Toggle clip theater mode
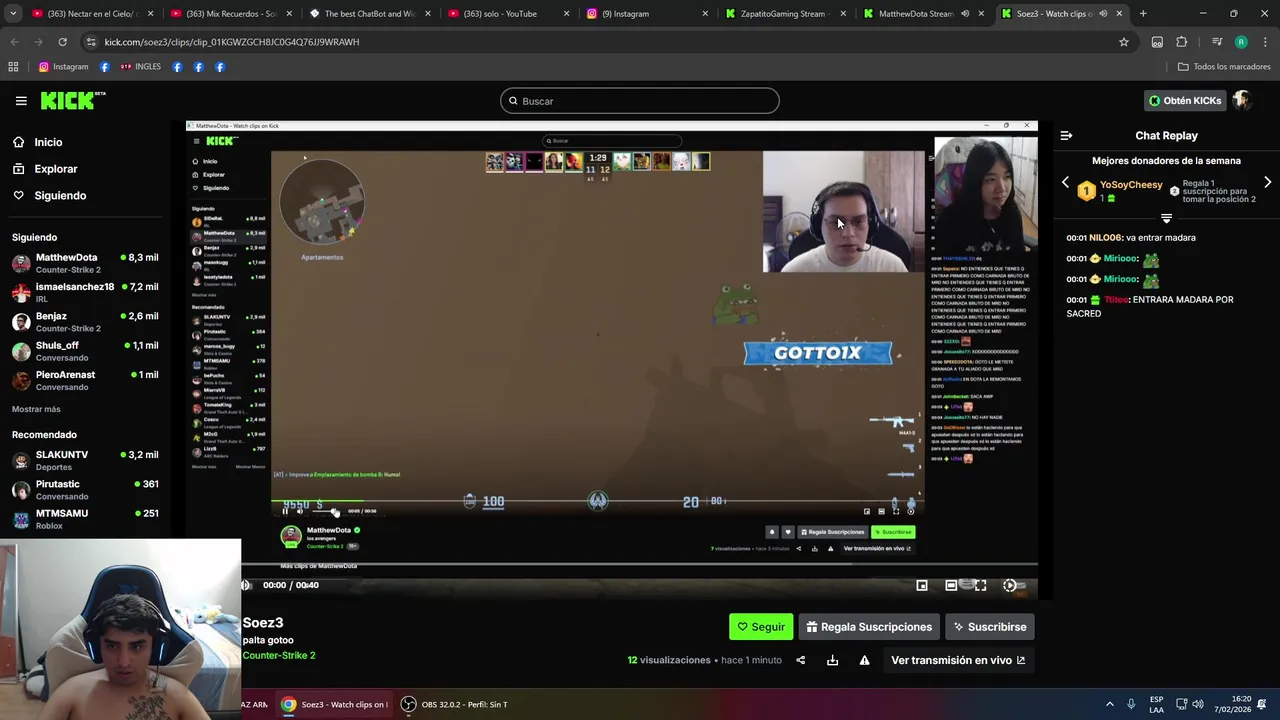 951,585
